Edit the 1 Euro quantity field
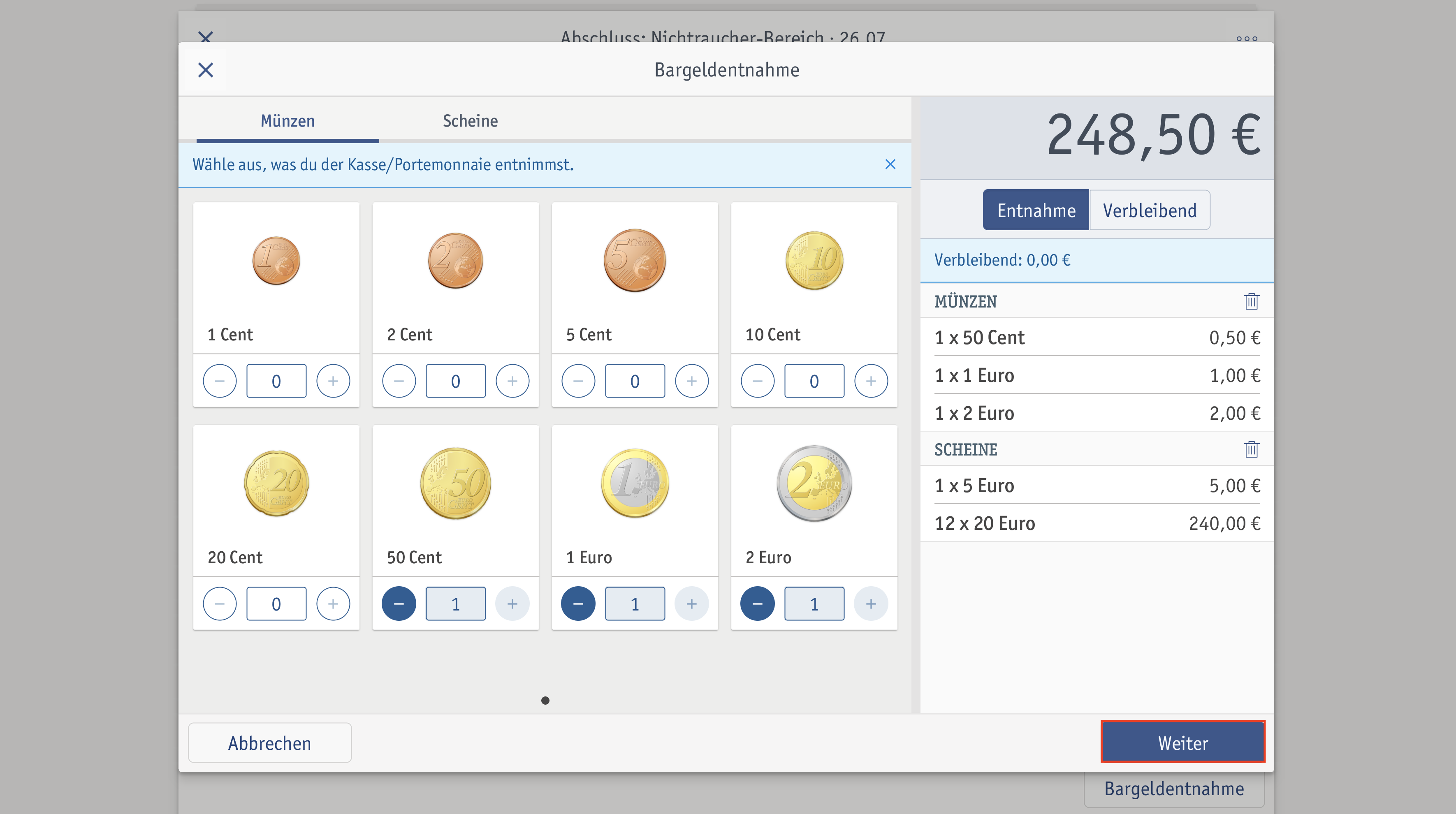Viewport: 1456px width, 814px height. pos(635,604)
